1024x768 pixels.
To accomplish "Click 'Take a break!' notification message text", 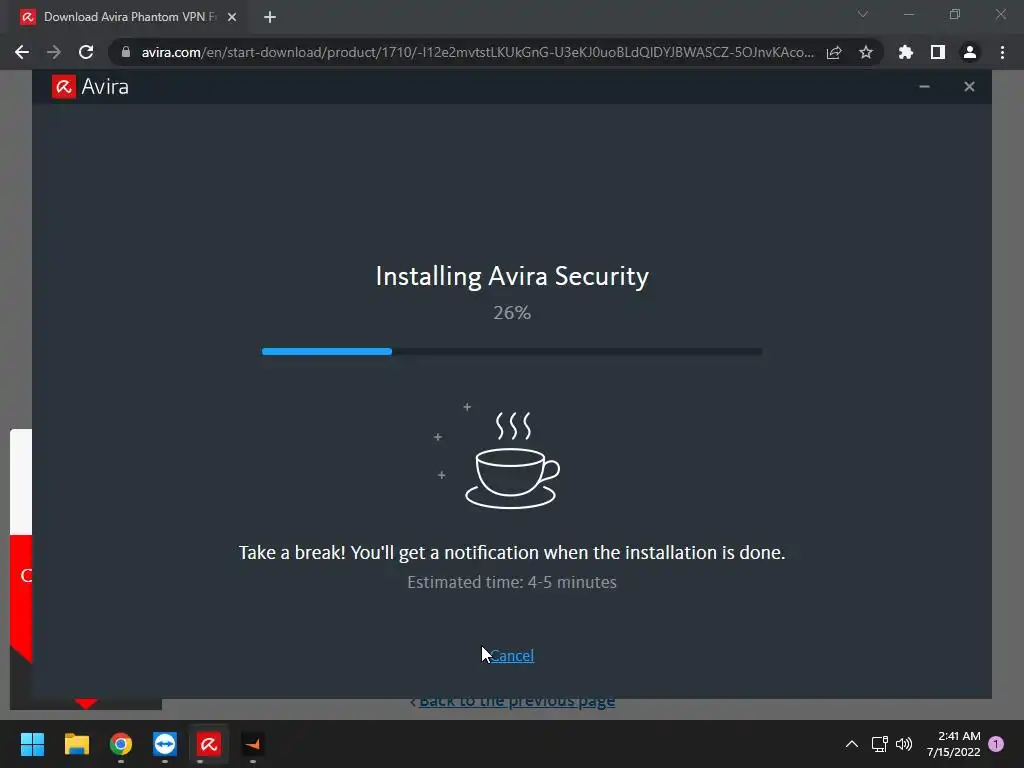I will (512, 552).
